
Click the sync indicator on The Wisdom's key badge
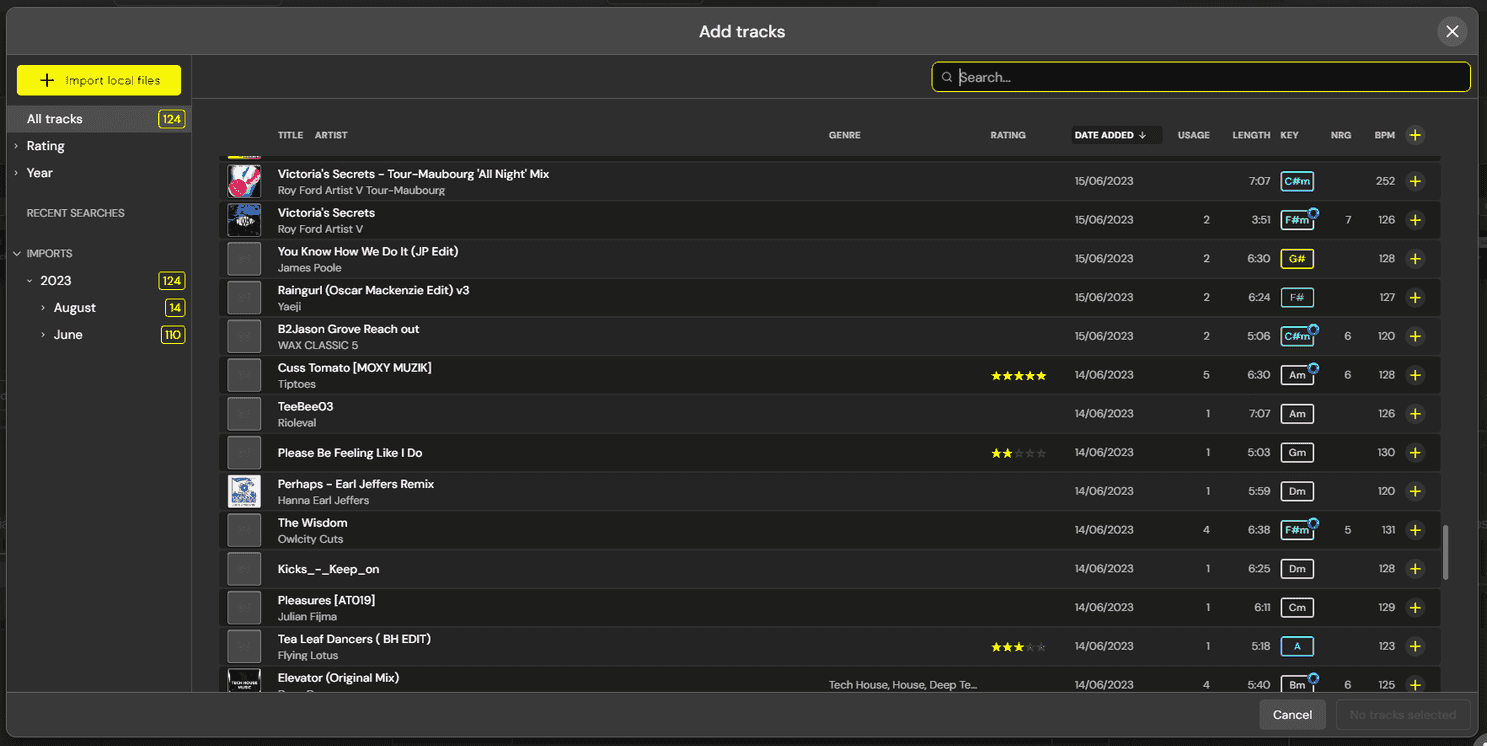(1311, 522)
